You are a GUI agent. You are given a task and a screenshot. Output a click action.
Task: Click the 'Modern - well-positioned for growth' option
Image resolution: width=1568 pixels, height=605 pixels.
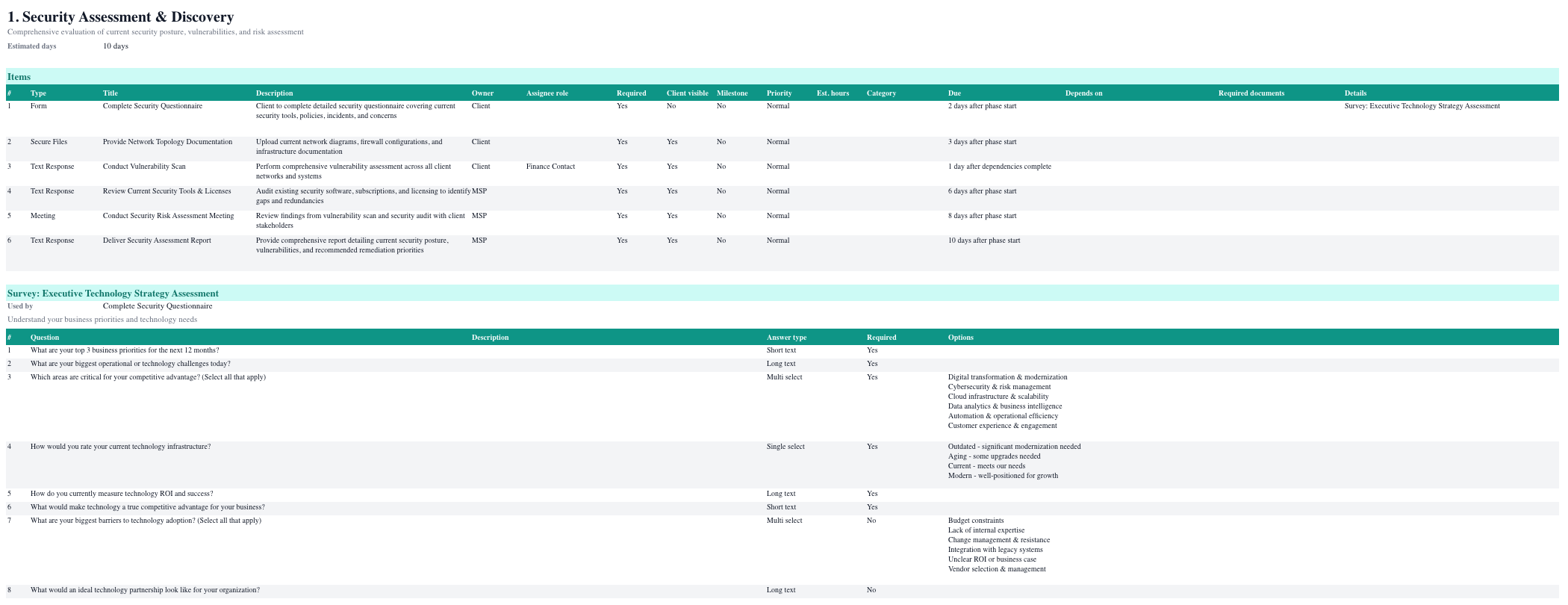[x=1003, y=476]
